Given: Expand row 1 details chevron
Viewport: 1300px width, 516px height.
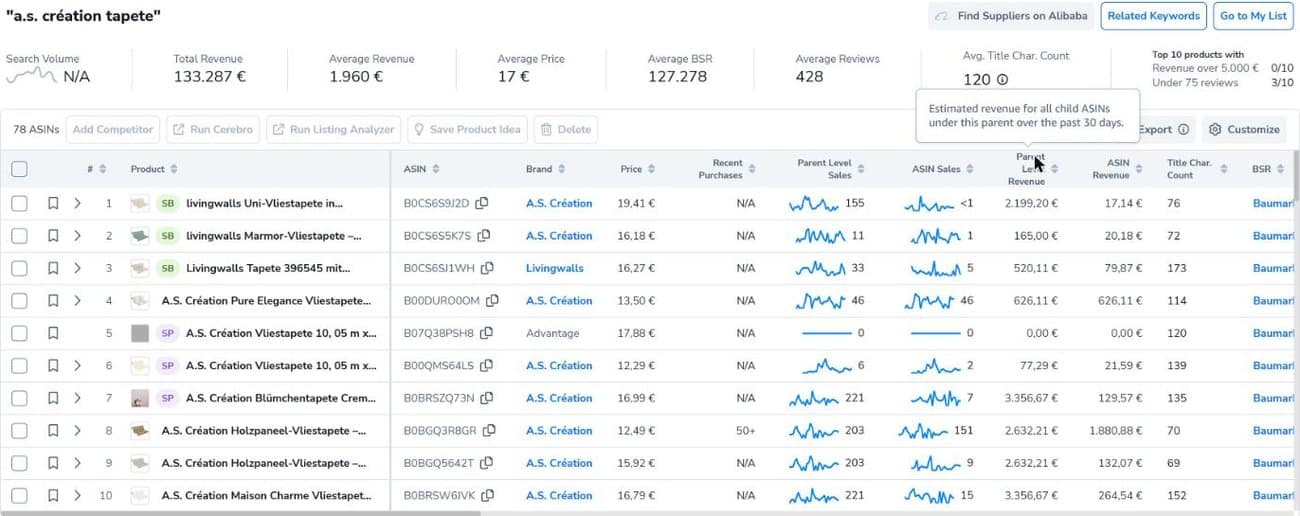Looking at the screenshot, I should pos(77,203).
